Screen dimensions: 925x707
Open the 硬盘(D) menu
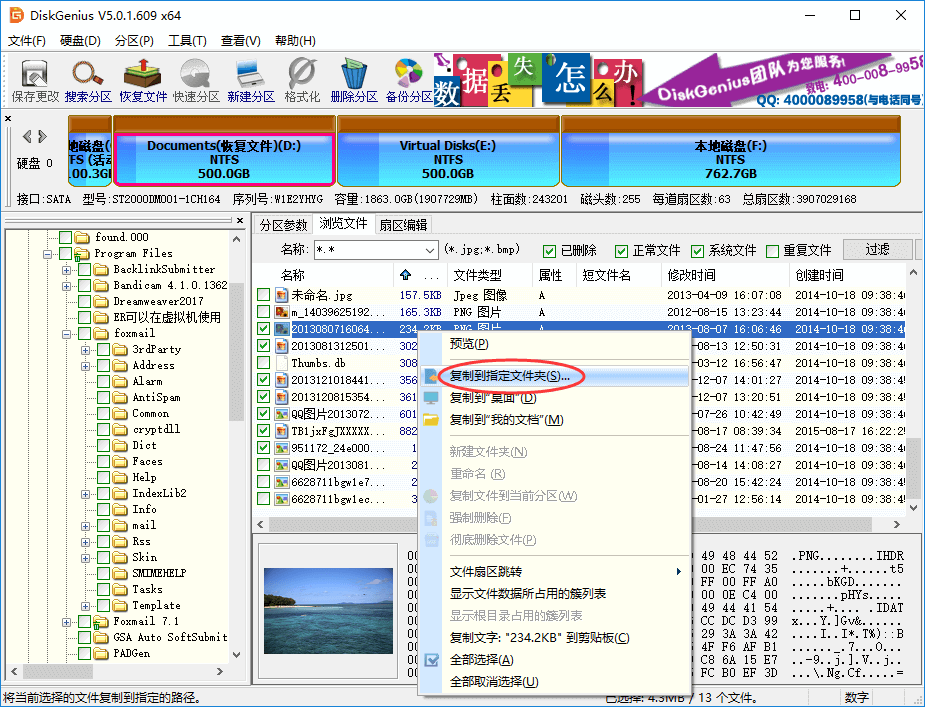(80, 41)
